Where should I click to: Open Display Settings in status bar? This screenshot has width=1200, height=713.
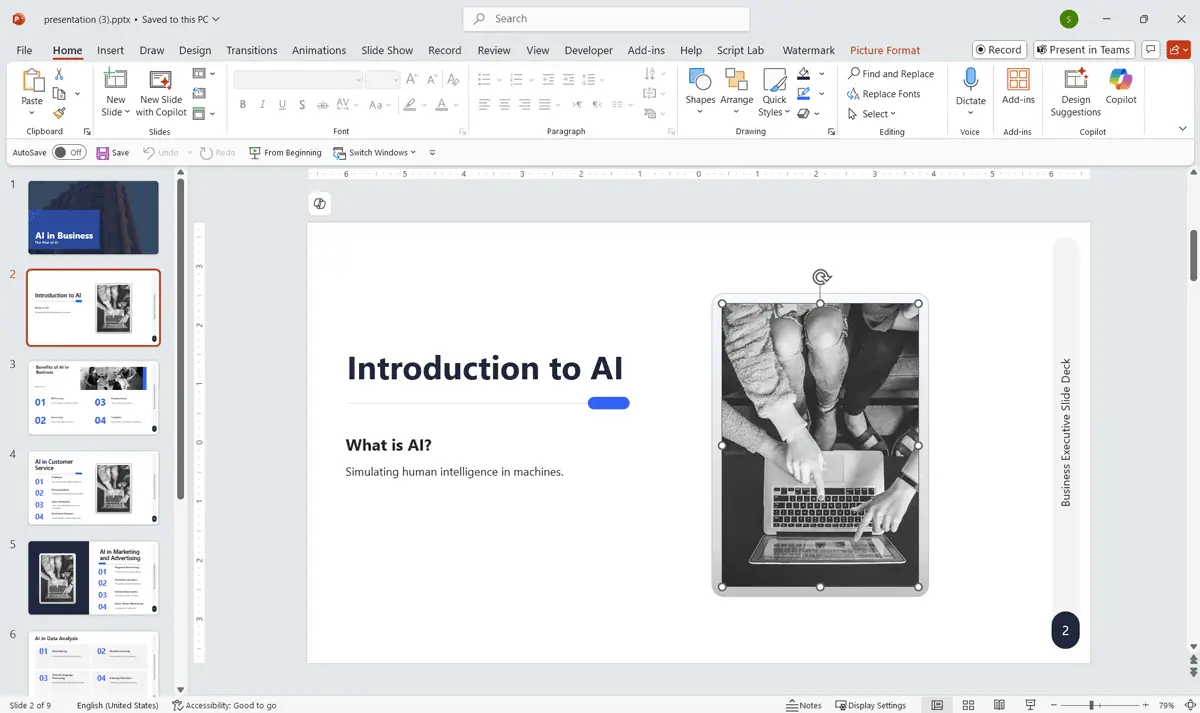[x=870, y=705]
